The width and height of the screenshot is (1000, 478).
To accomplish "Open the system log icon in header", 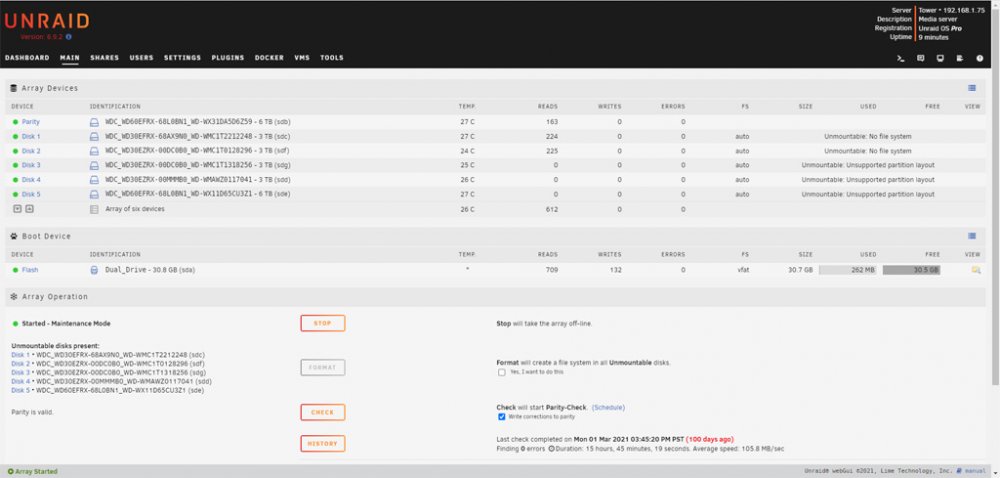I will (x=960, y=58).
